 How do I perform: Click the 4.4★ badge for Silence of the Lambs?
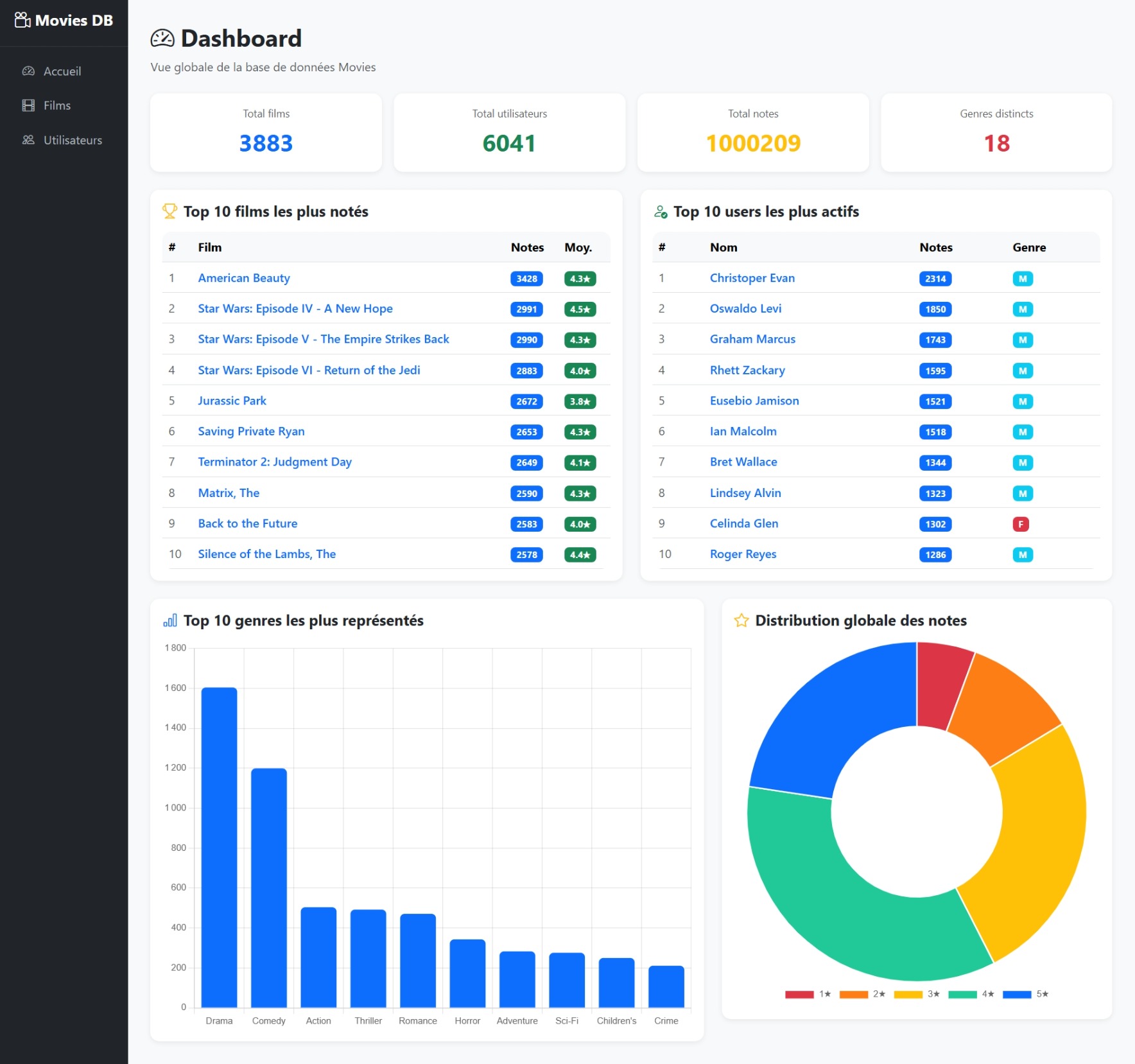coord(580,555)
